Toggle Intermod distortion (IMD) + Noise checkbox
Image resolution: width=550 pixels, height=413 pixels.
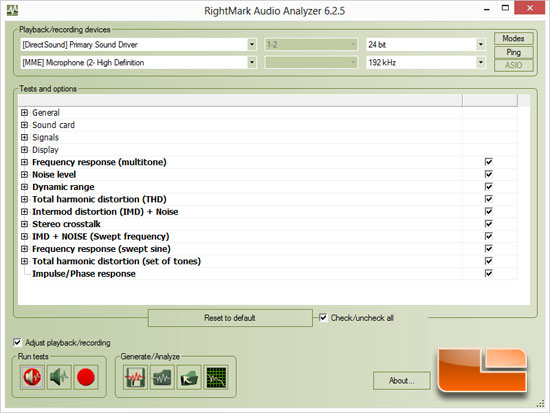(489, 211)
